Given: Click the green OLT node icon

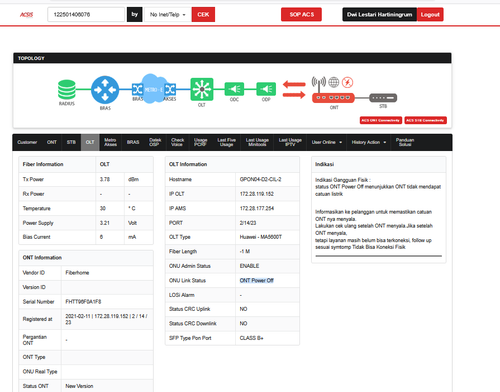Looking at the screenshot, I should click(202, 89).
